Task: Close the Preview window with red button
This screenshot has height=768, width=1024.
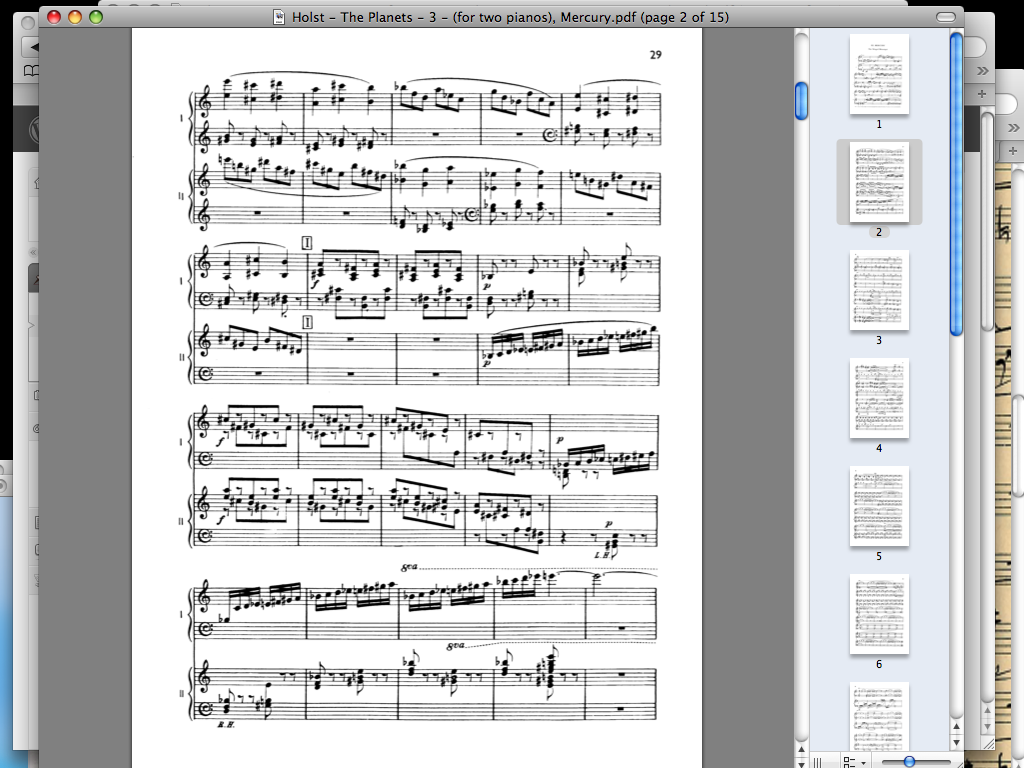Action: (x=54, y=17)
